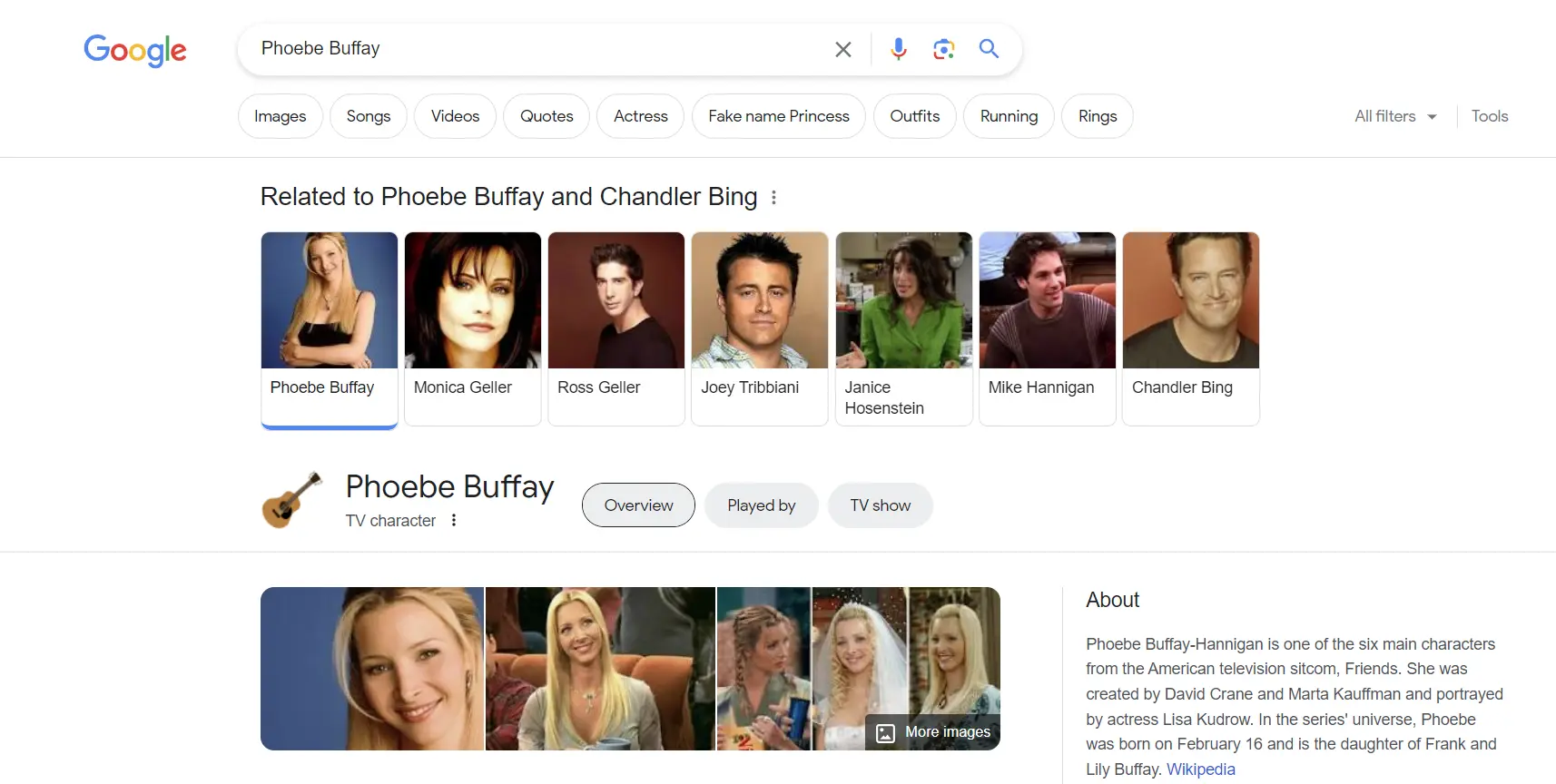Click the Phoebe Buffay knowledge panel title
Screen dimensions: 1556x784
pyautogui.click(x=449, y=487)
